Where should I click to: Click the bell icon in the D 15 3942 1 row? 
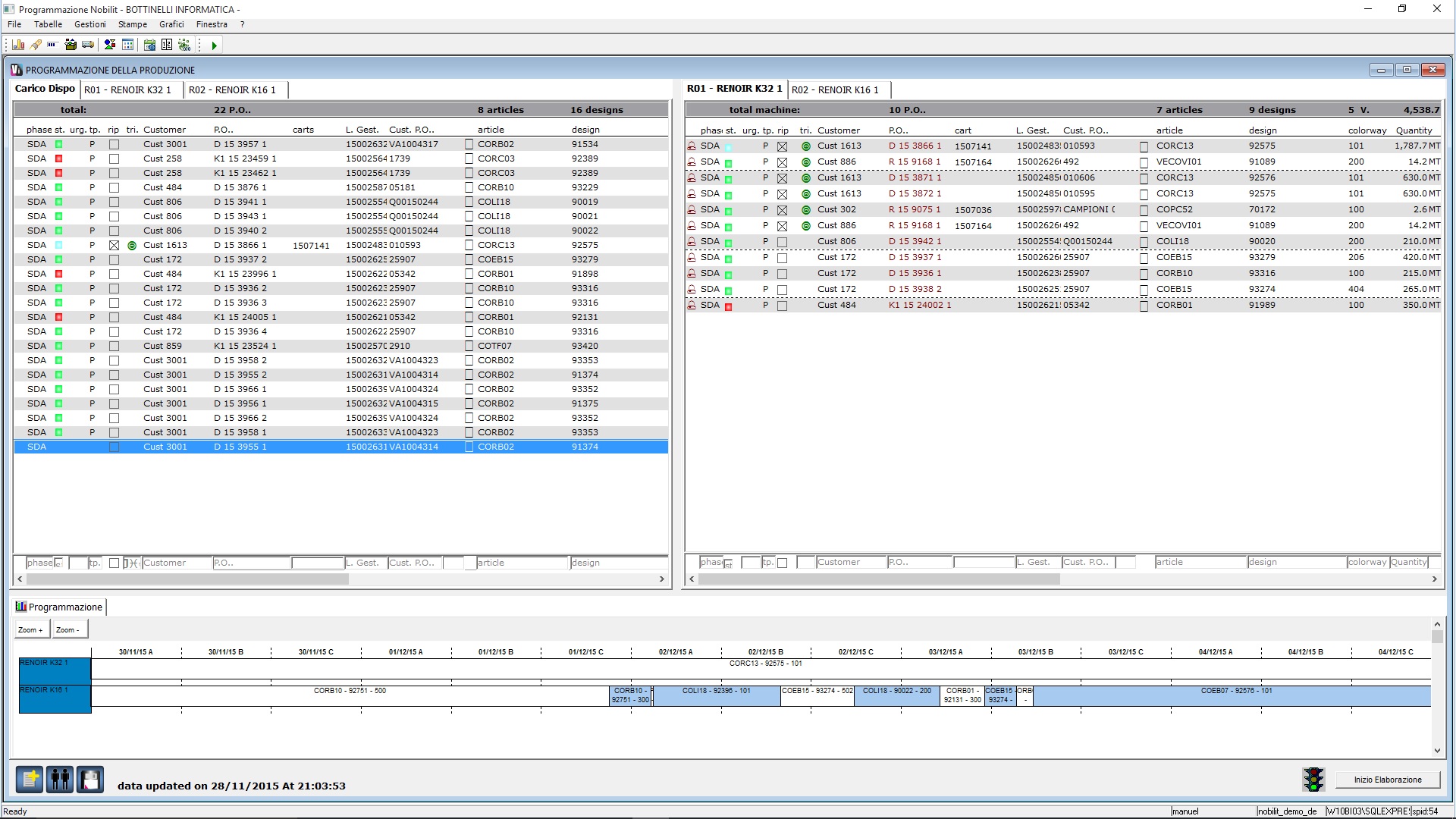coord(692,241)
